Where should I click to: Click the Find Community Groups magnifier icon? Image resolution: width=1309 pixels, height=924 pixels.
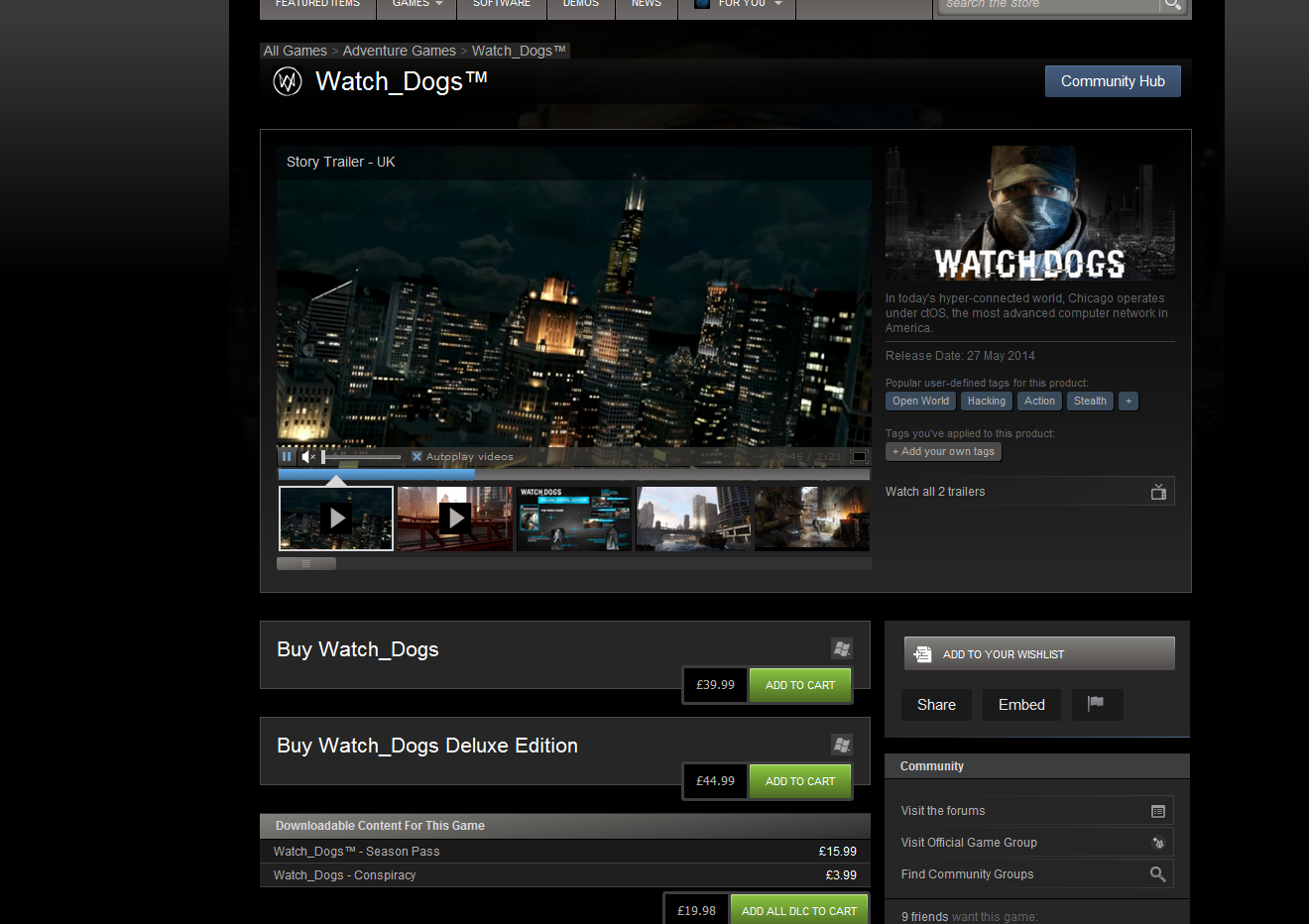[1157, 874]
